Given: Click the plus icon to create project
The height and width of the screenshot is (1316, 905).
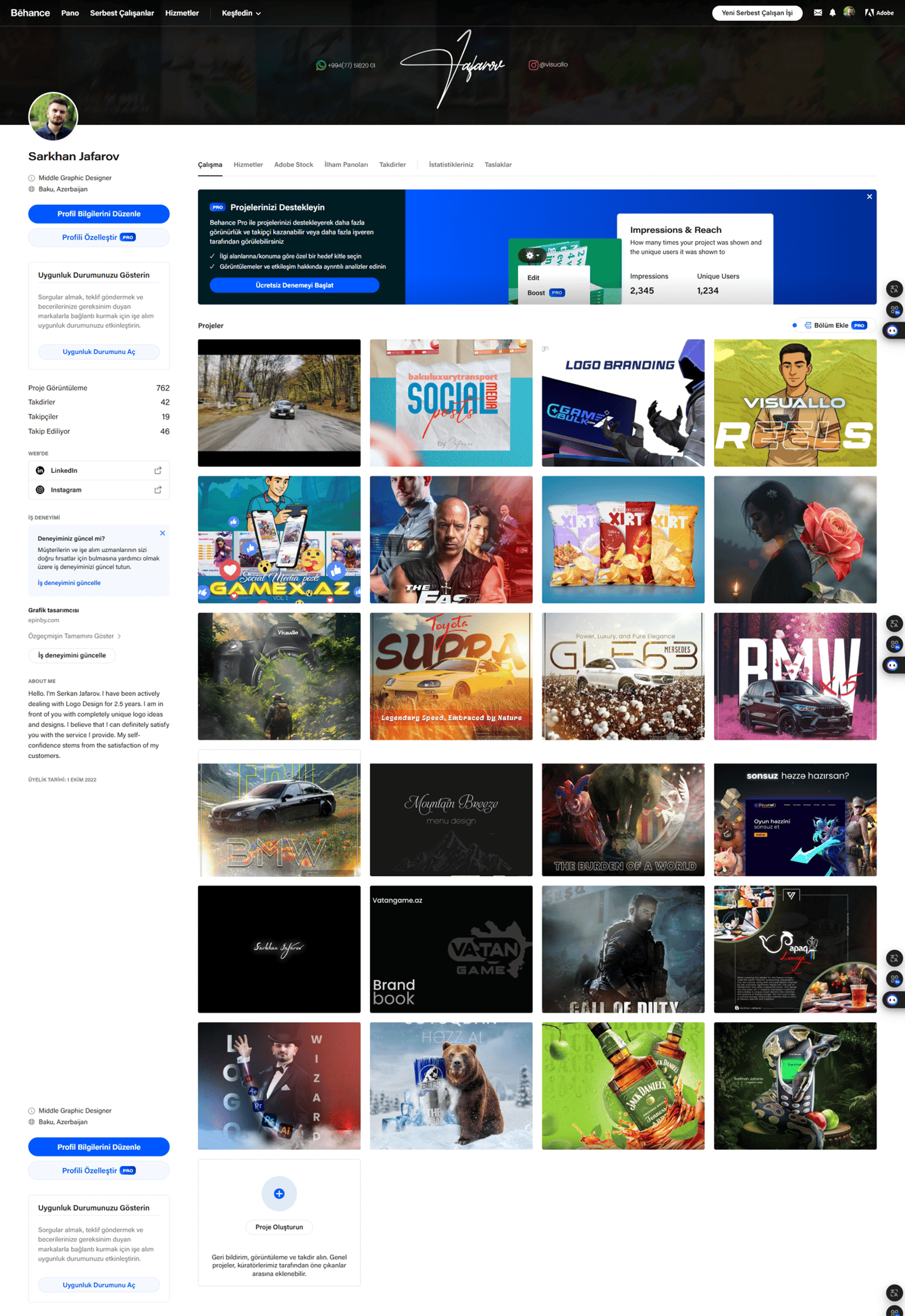Looking at the screenshot, I should coord(279,1194).
